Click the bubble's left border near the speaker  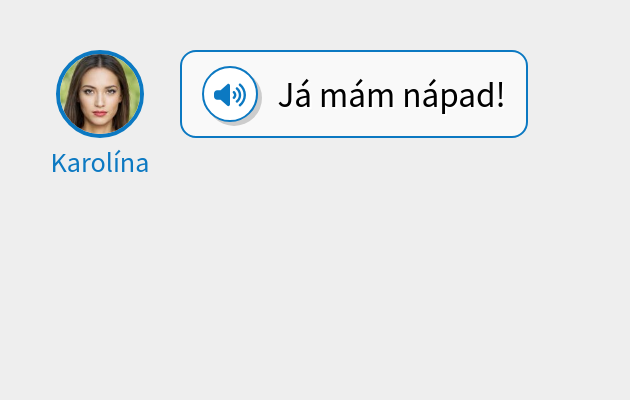[181, 95]
